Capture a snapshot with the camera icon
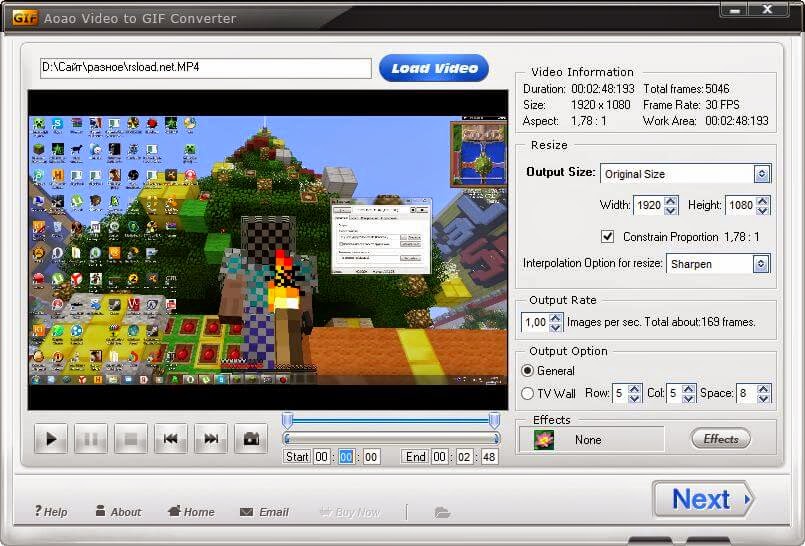The image size is (805, 546). point(251,439)
